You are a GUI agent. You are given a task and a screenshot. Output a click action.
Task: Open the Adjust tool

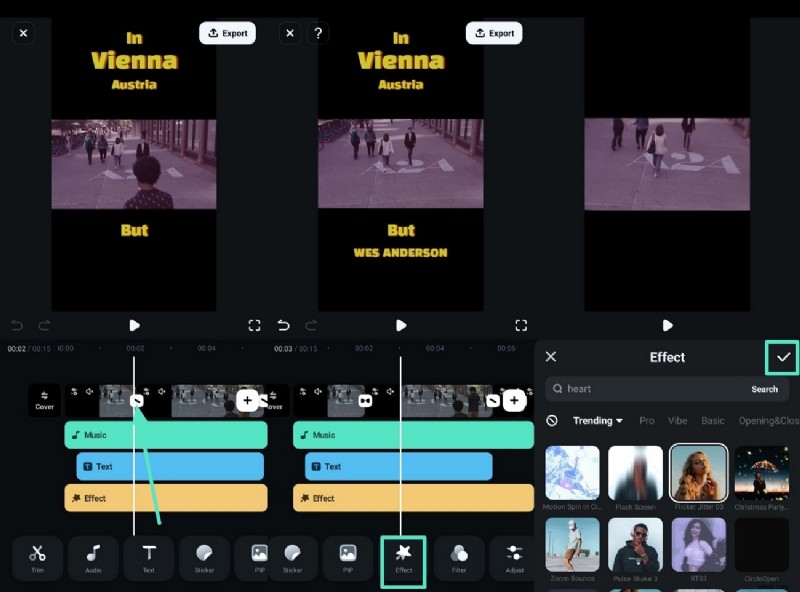point(513,560)
